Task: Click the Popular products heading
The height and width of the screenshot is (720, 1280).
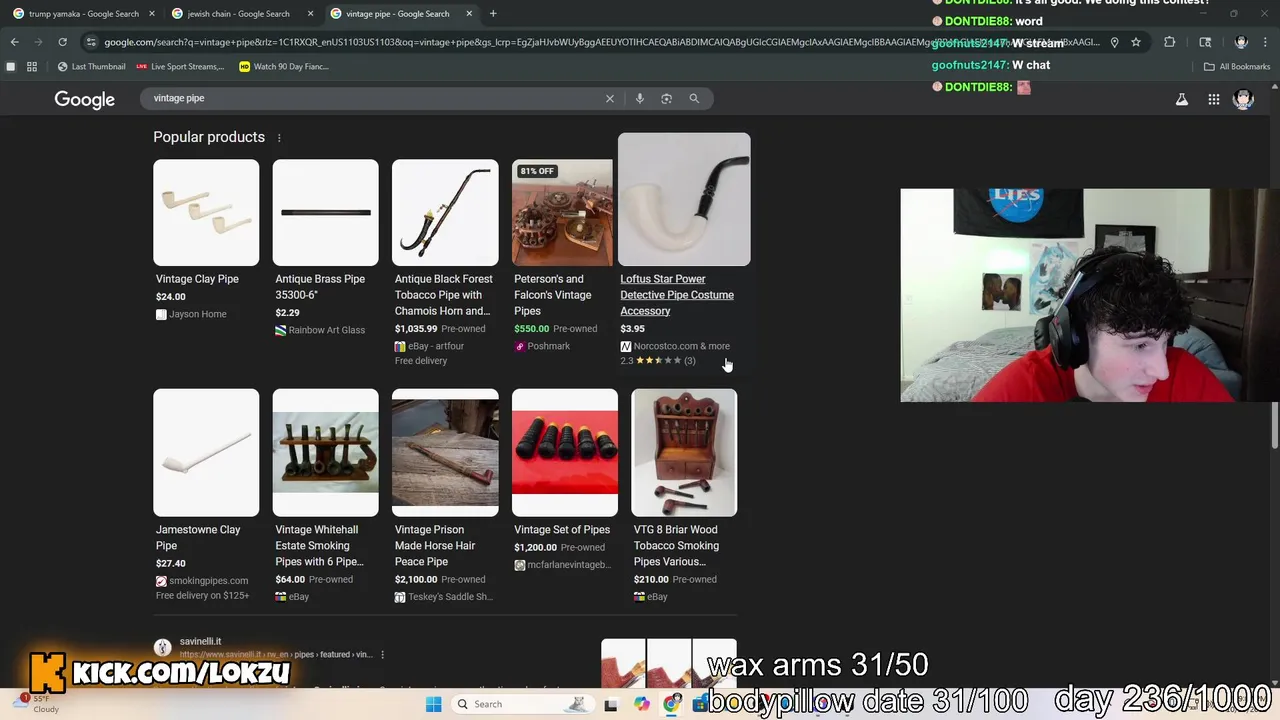Action: click(x=209, y=137)
